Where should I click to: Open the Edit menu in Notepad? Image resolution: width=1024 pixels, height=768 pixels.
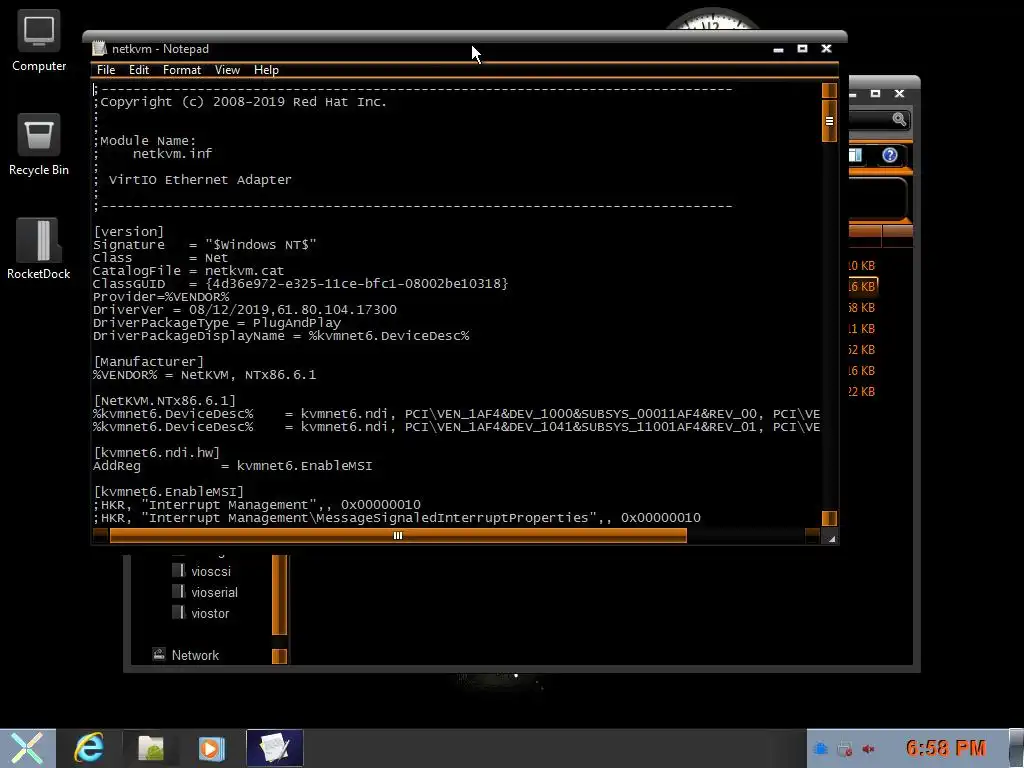[138, 70]
